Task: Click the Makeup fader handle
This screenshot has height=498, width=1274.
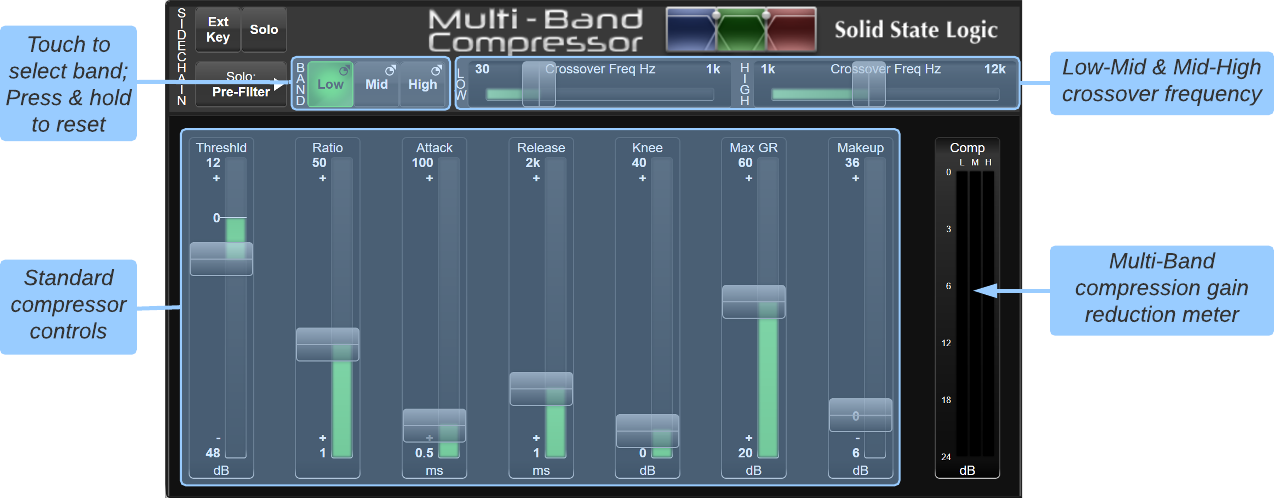Action: click(x=860, y=415)
